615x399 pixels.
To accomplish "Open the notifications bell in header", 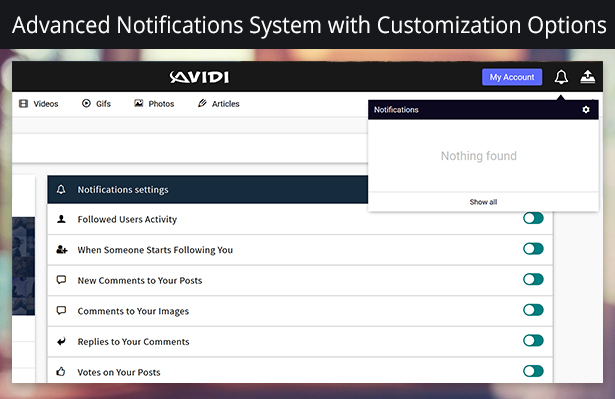I will tap(561, 77).
